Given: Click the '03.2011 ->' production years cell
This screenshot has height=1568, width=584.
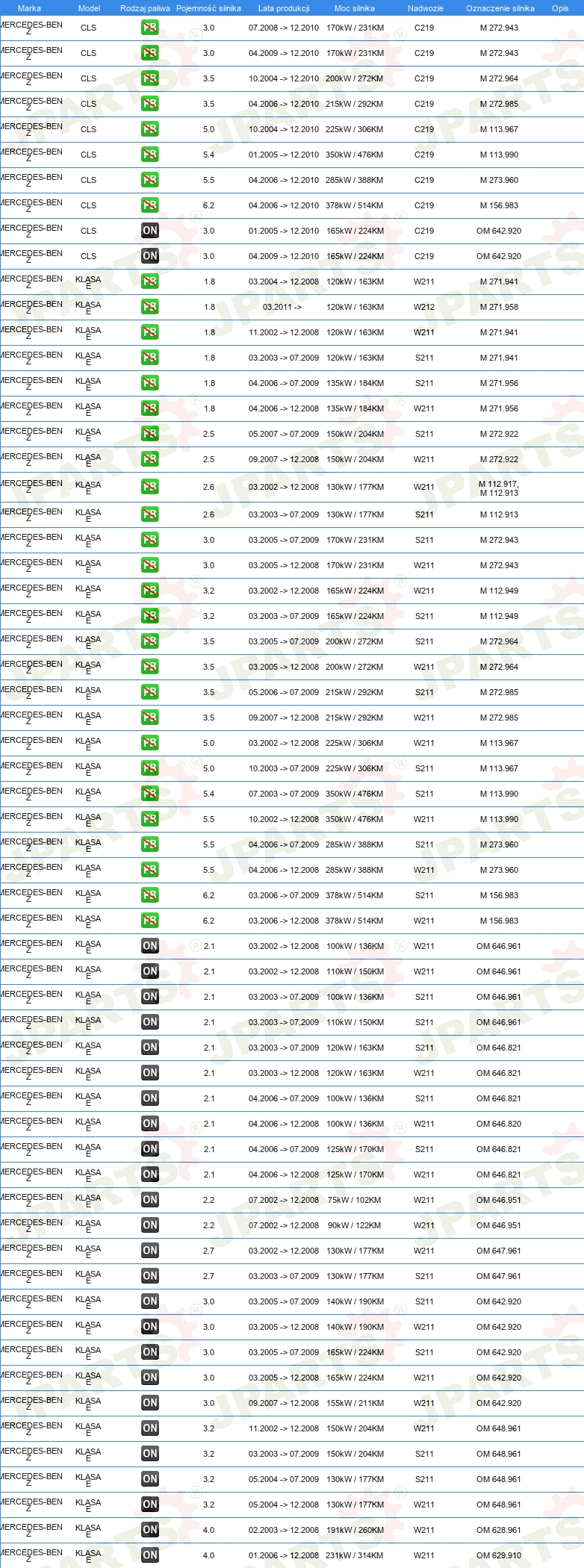Looking at the screenshot, I should 282,307.
